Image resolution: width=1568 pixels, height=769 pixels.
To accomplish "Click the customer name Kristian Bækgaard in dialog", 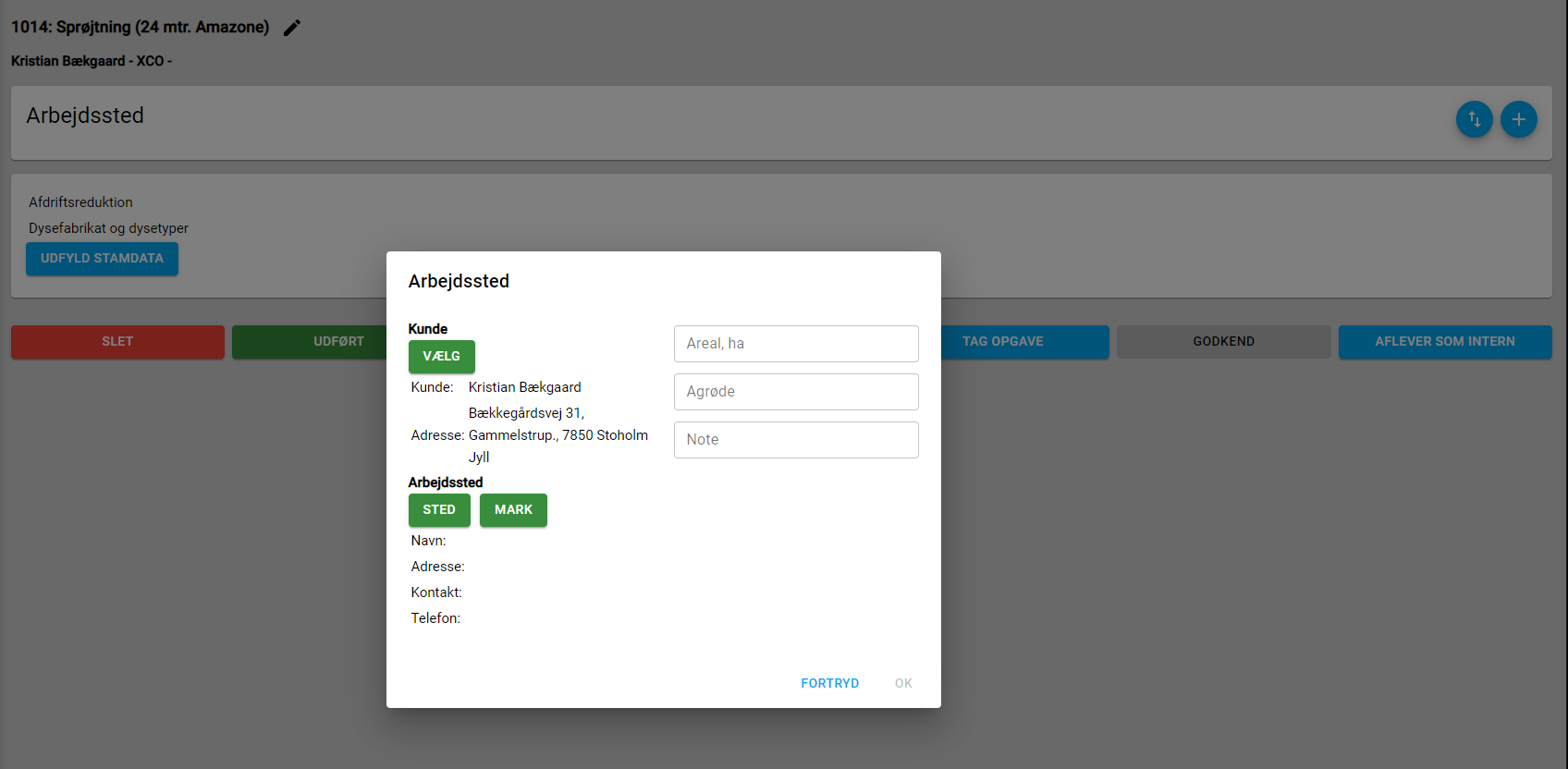I will (x=524, y=387).
